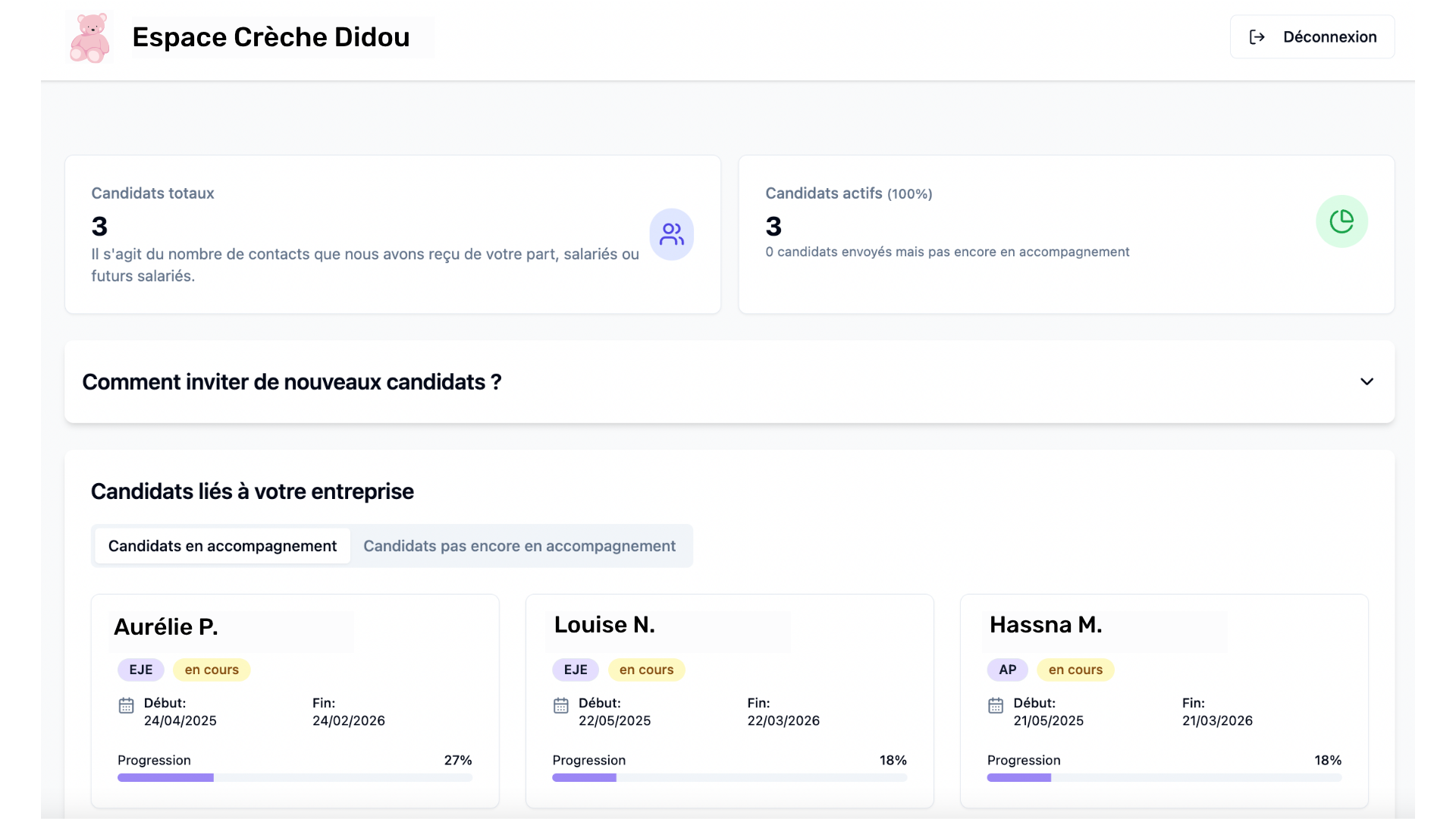1456x819 pixels.
Task: Click the AP badge on Hassna M.
Action: [1007, 670]
